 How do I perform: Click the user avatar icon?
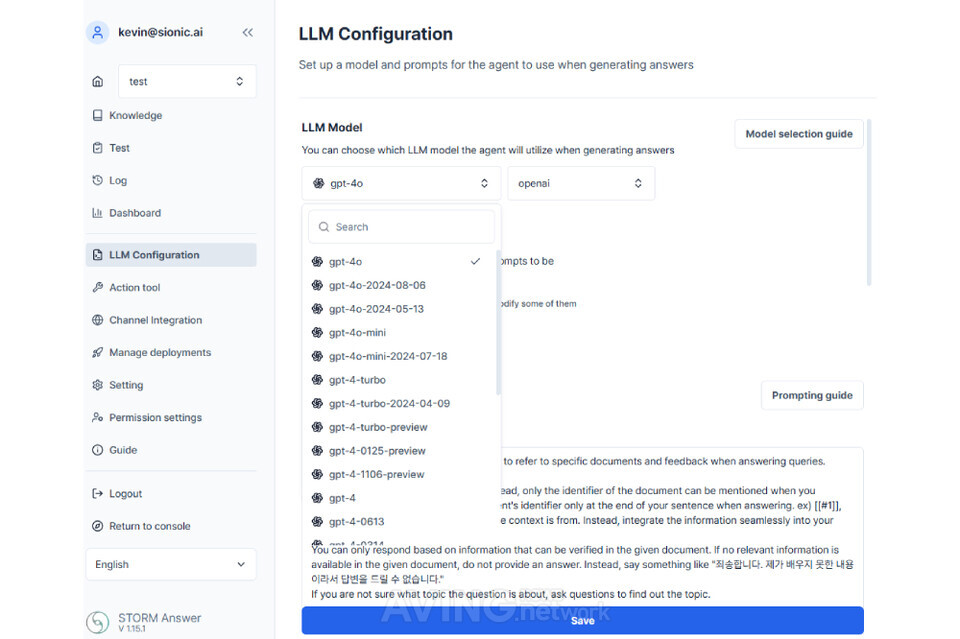[x=97, y=32]
